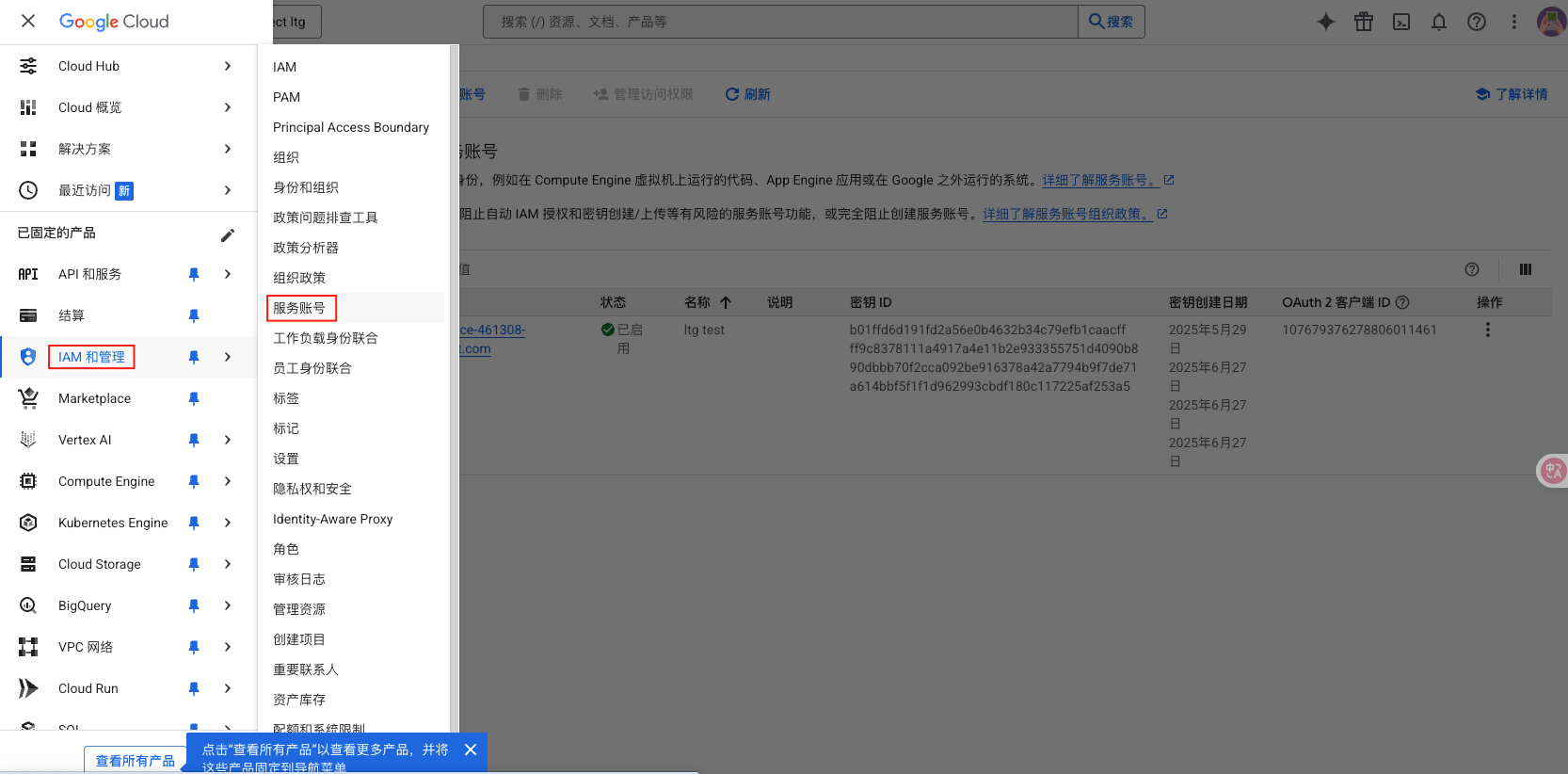Unpin BigQuery from pinned products
This screenshot has width=1568, height=774.
point(194,605)
